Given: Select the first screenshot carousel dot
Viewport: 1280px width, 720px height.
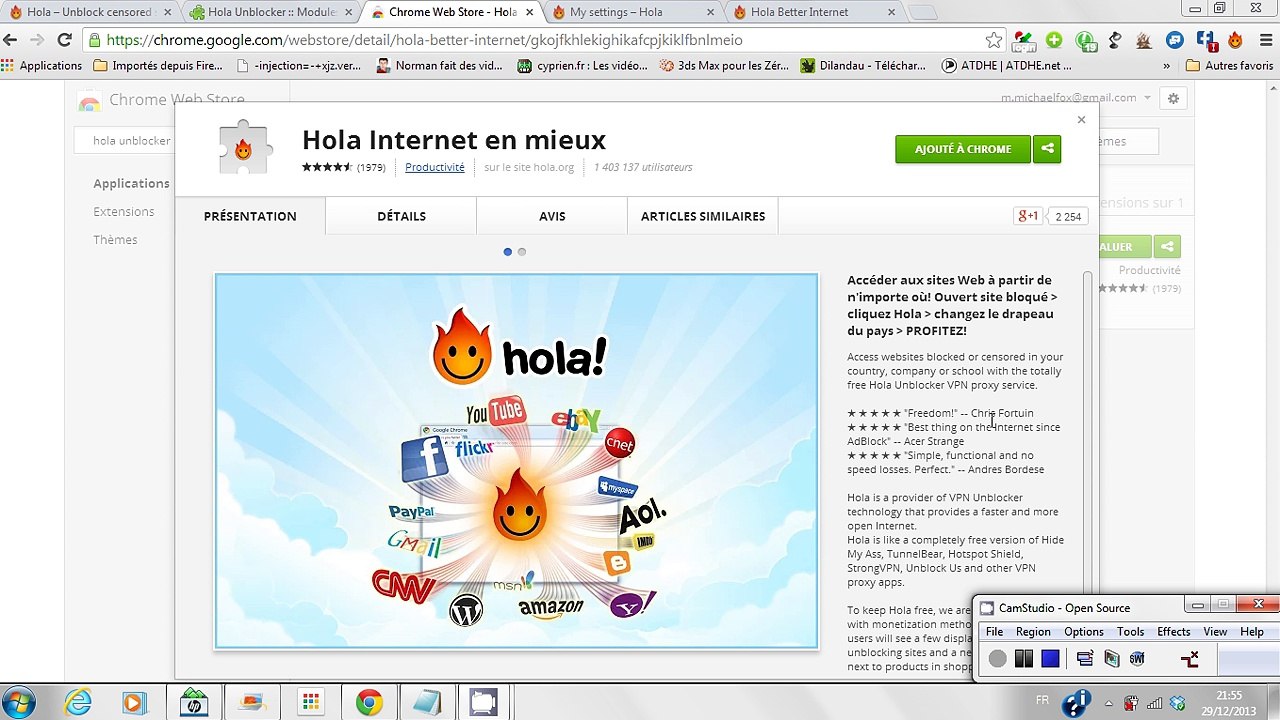Looking at the screenshot, I should [x=508, y=252].
